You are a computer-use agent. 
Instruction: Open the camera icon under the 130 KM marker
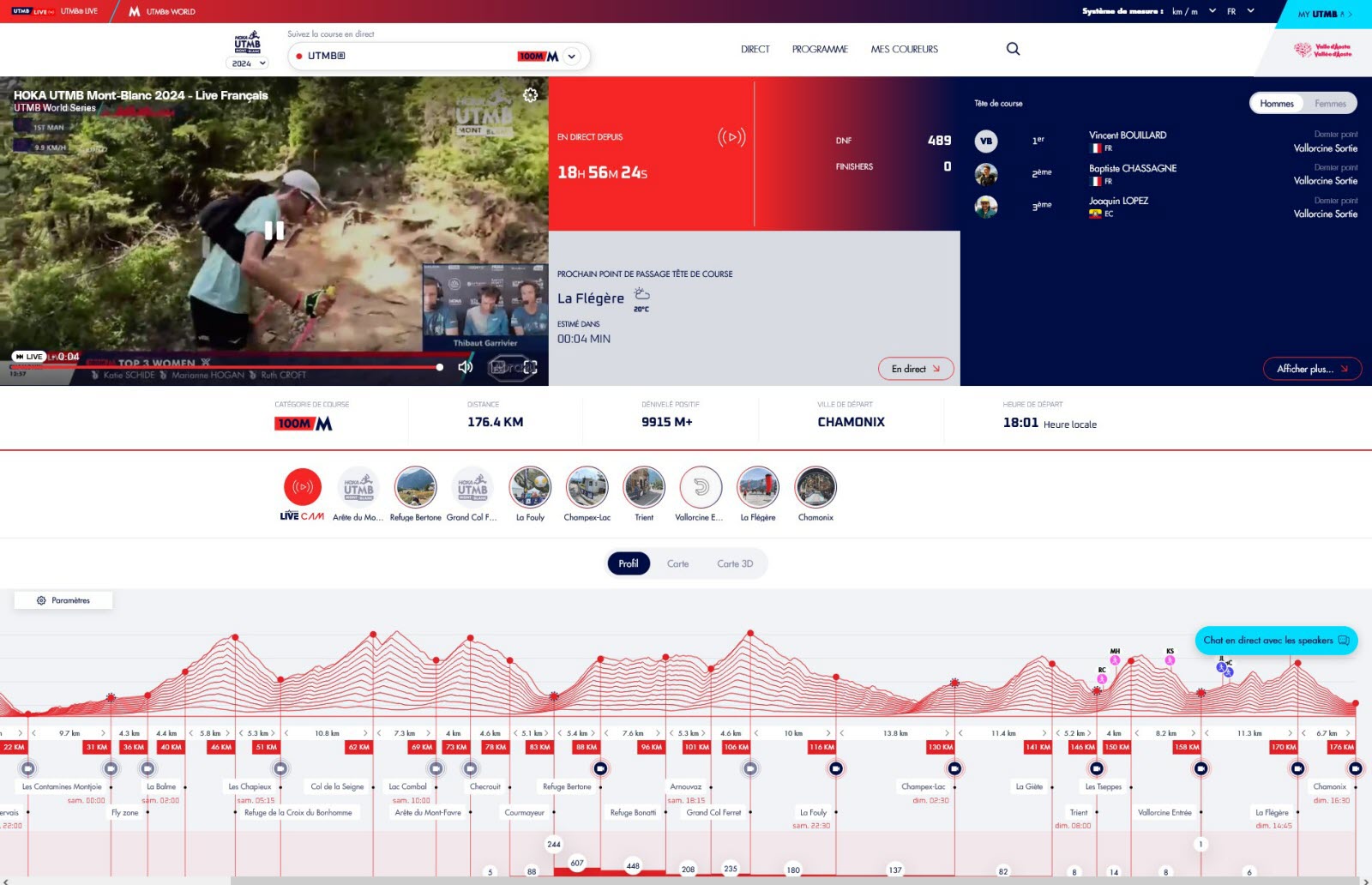click(x=954, y=768)
